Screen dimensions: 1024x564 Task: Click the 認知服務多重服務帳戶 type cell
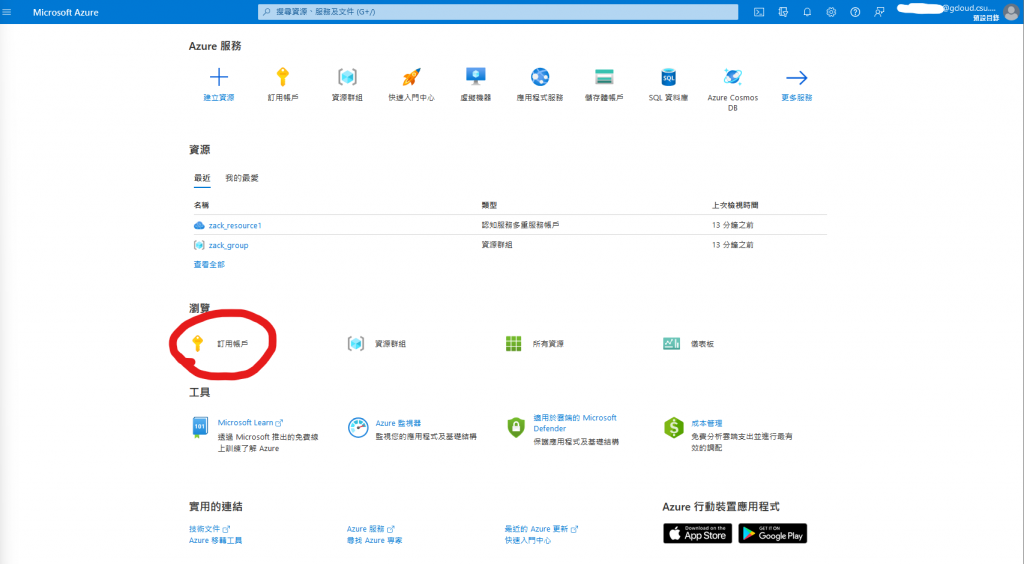[x=520, y=225]
